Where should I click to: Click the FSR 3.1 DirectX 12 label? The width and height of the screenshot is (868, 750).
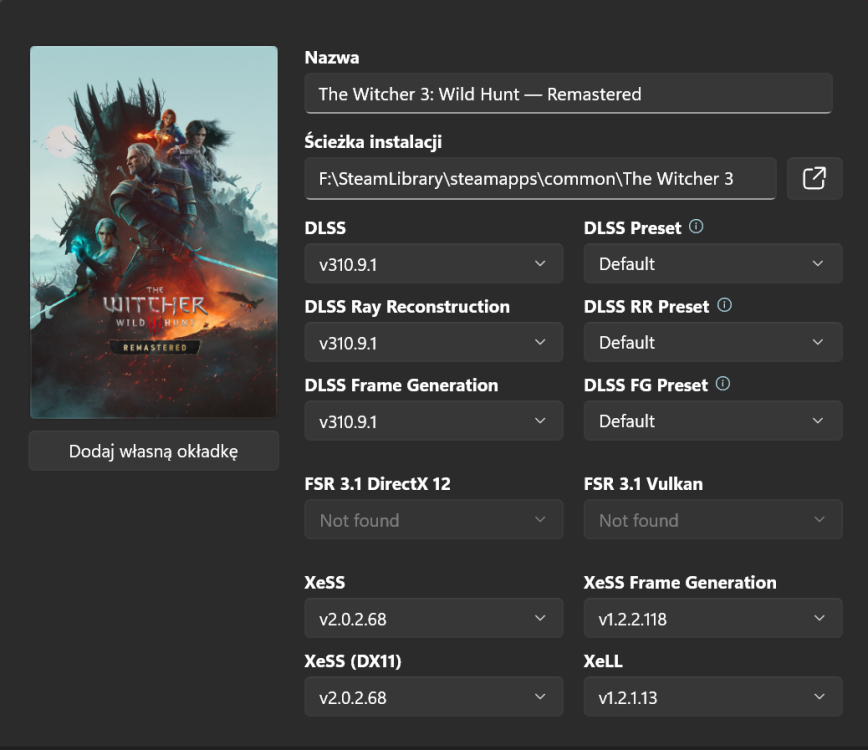(378, 484)
